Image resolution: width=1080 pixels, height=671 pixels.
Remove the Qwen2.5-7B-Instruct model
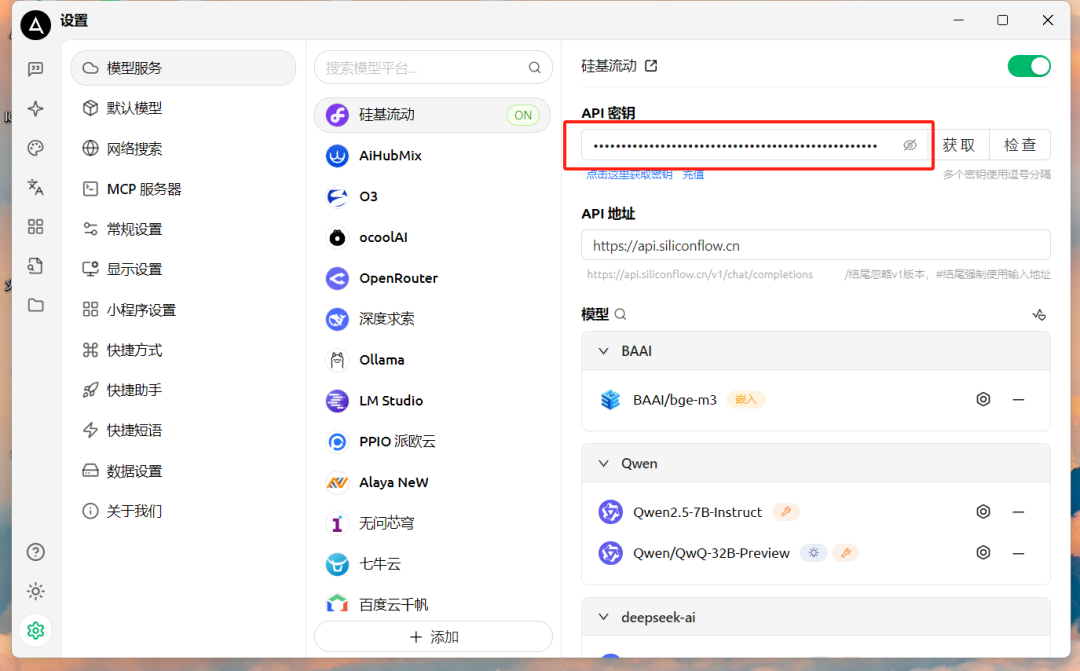tap(1019, 512)
